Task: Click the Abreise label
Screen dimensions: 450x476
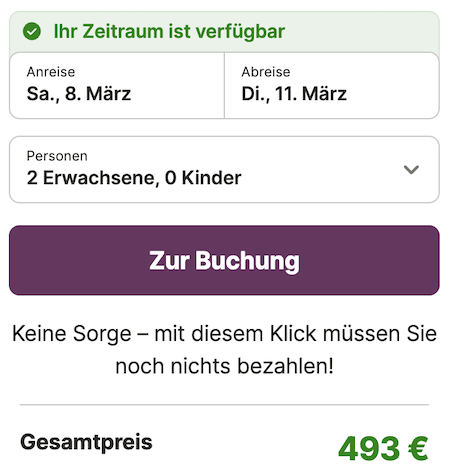Action: (x=266, y=72)
